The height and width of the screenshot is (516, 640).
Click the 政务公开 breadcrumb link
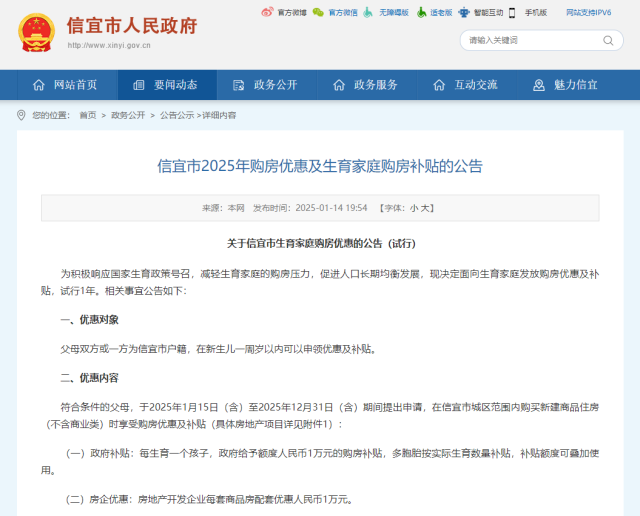click(128, 116)
